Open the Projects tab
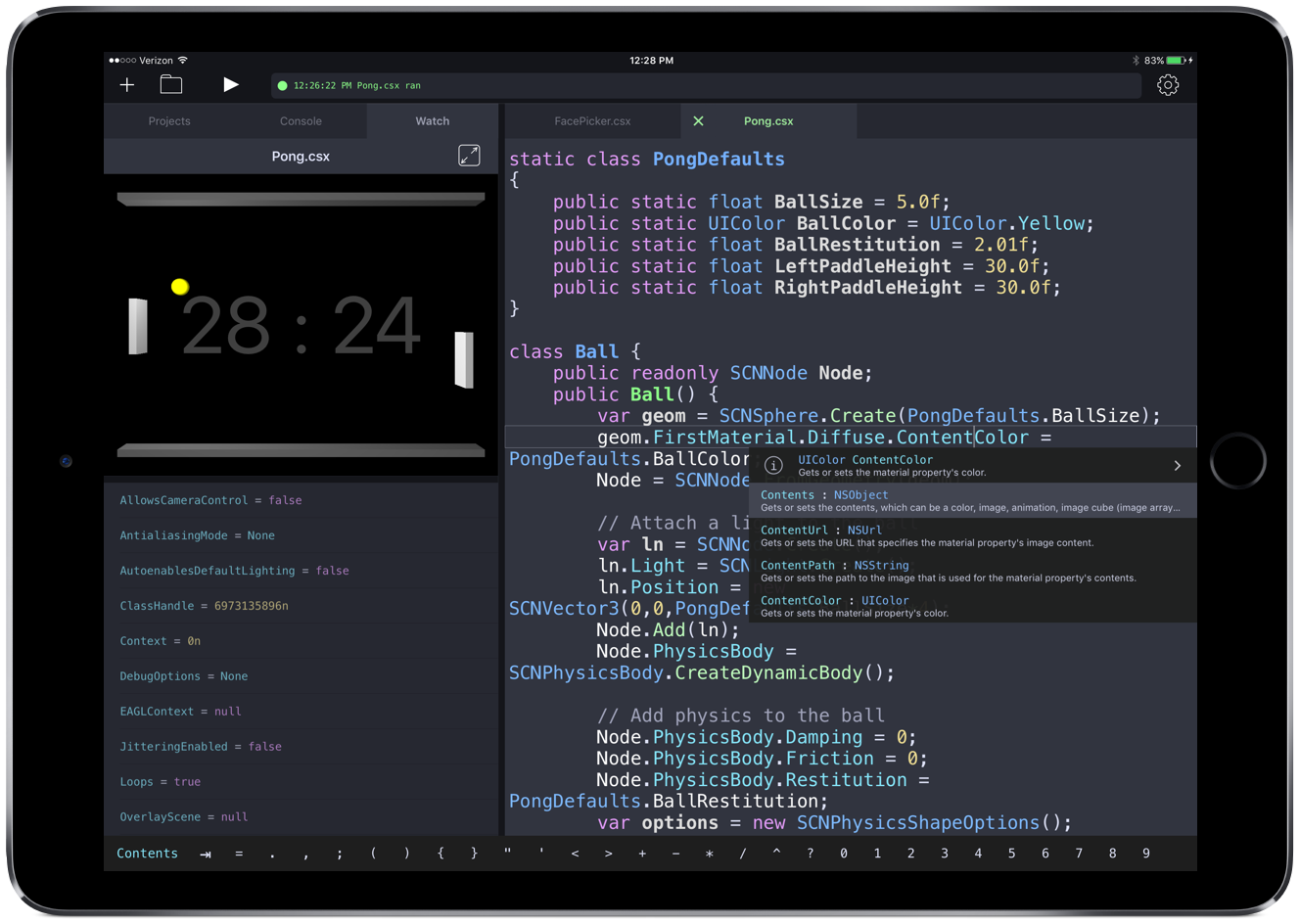This screenshot has width=1300, height=924. pyautogui.click(x=168, y=120)
